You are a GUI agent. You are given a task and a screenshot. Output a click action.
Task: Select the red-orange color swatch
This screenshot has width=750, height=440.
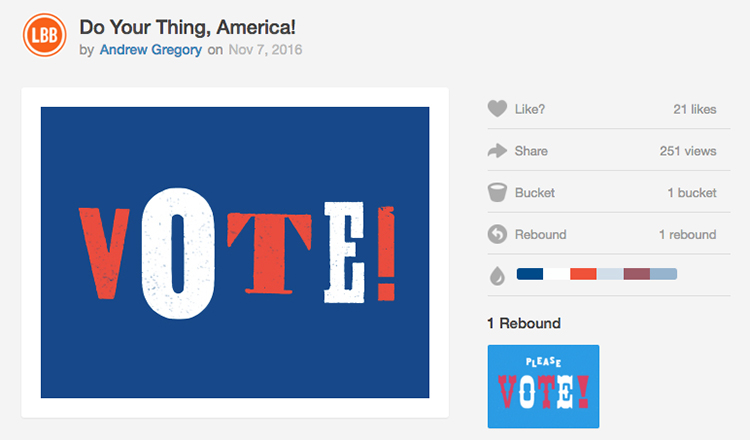pos(583,274)
